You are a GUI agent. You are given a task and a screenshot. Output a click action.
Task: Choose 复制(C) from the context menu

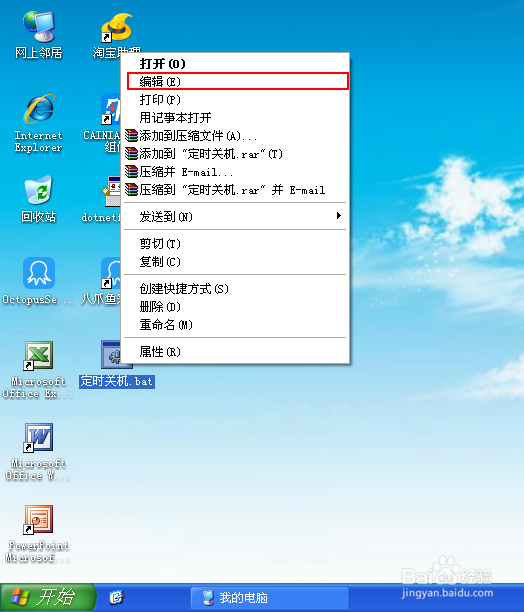coord(235,262)
